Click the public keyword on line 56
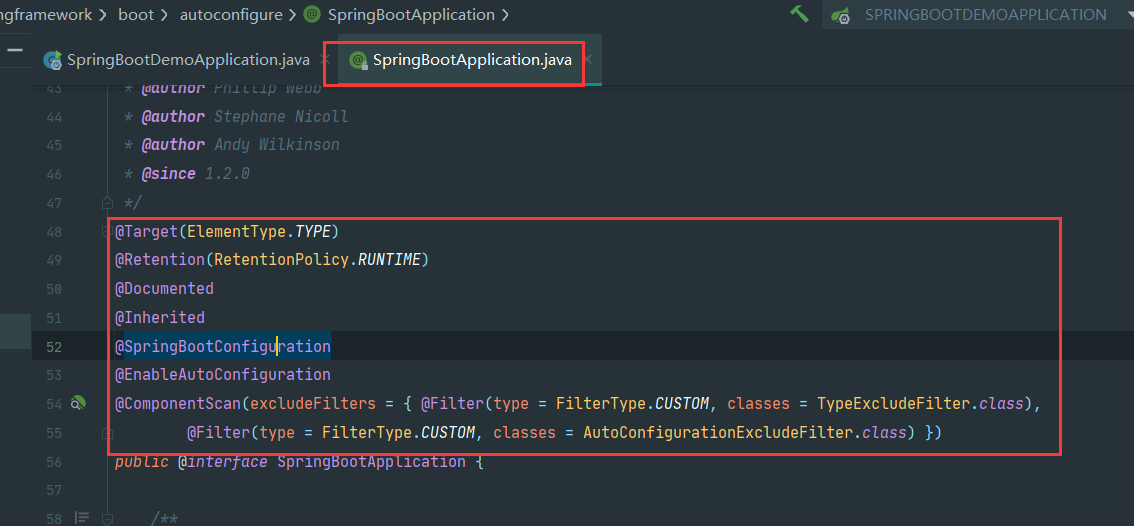1134x526 pixels. [x=142, y=462]
